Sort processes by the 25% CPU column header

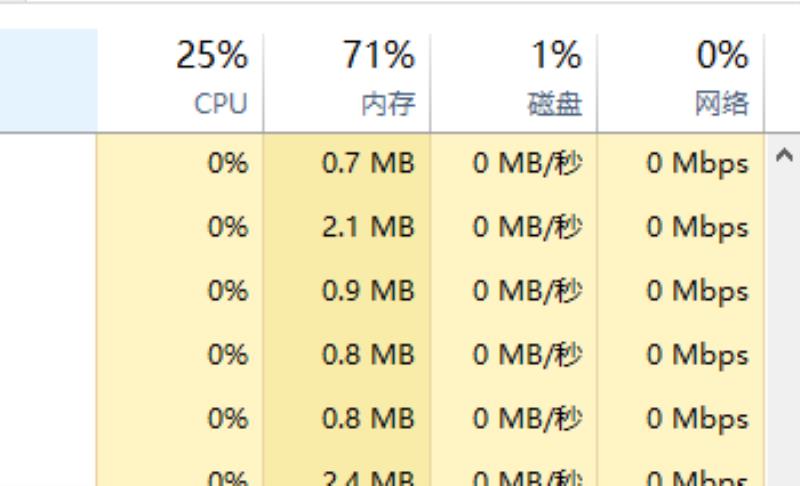point(180,80)
